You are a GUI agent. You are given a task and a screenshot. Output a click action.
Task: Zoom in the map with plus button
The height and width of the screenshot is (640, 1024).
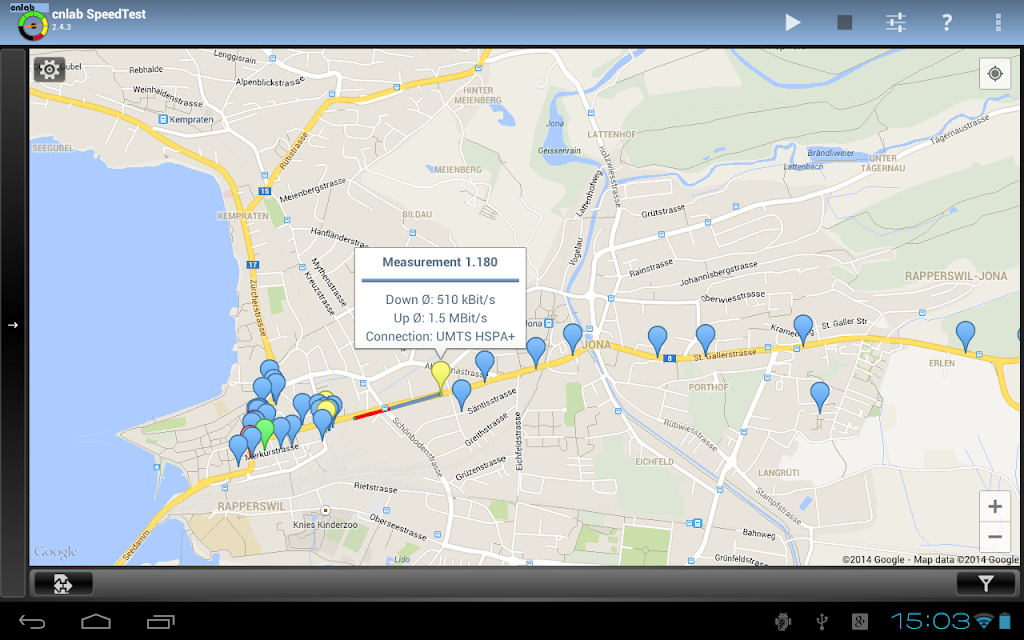(x=995, y=506)
